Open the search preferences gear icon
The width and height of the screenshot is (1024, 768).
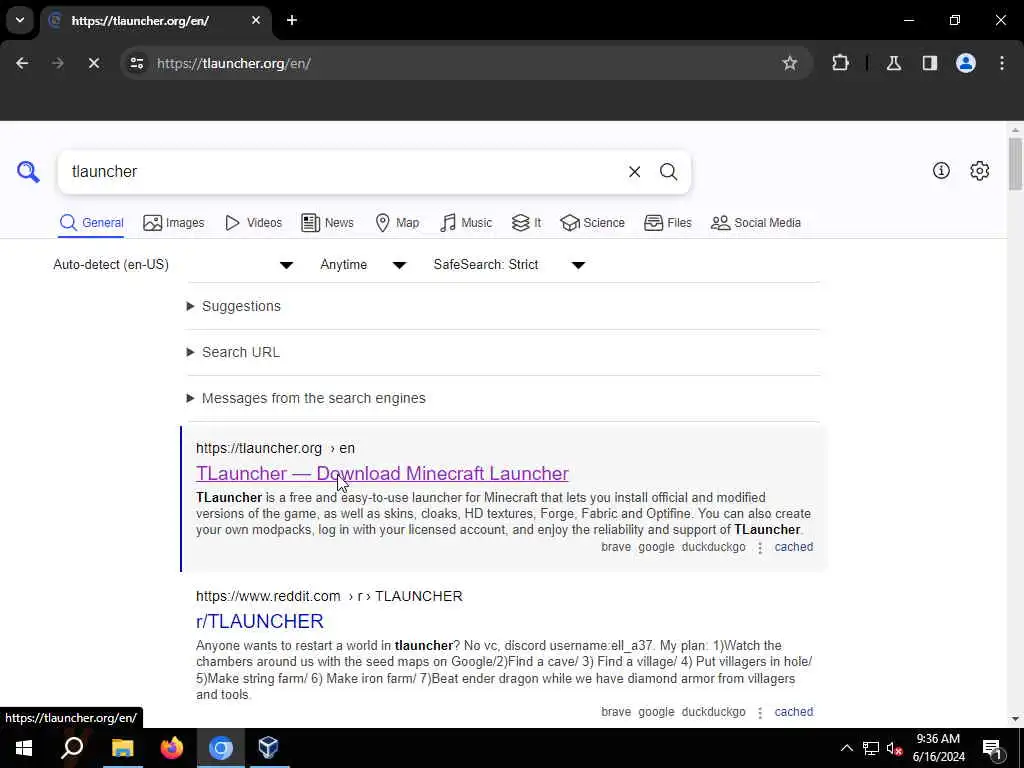pos(979,170)
